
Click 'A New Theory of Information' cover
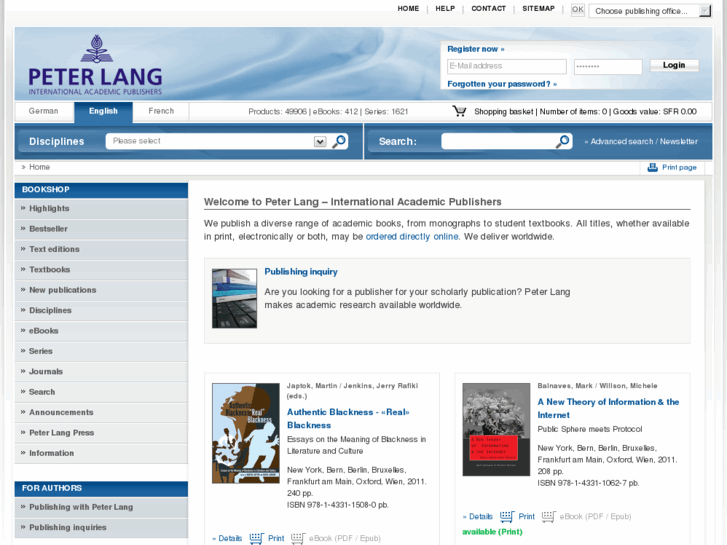click(496, 430)
